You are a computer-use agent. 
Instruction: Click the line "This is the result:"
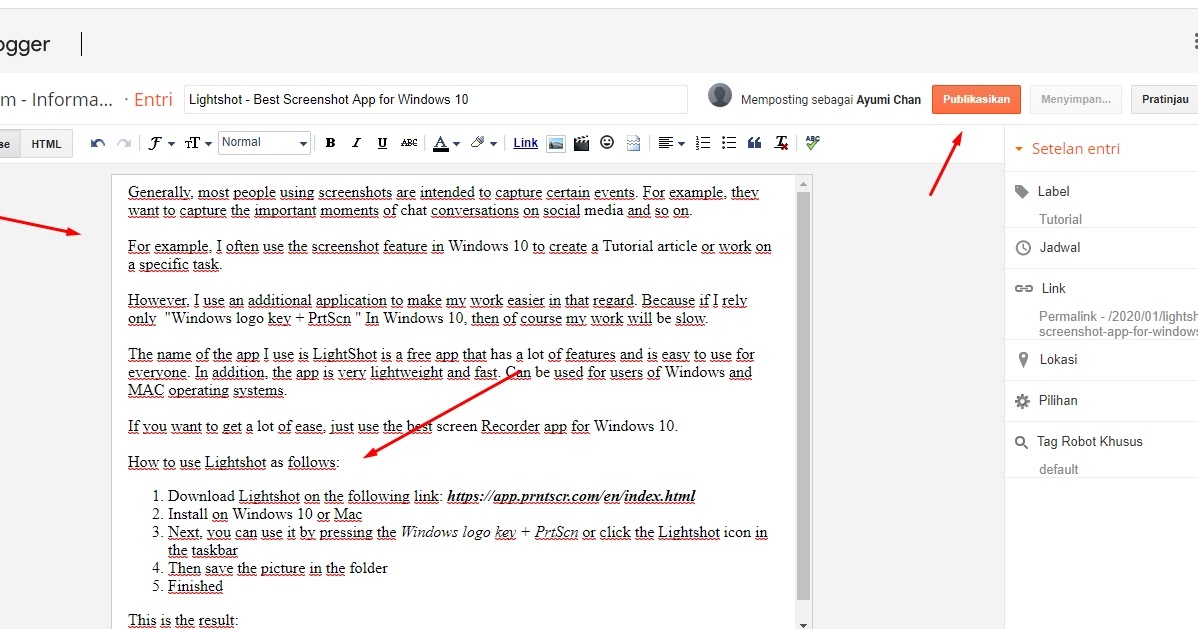183,620
